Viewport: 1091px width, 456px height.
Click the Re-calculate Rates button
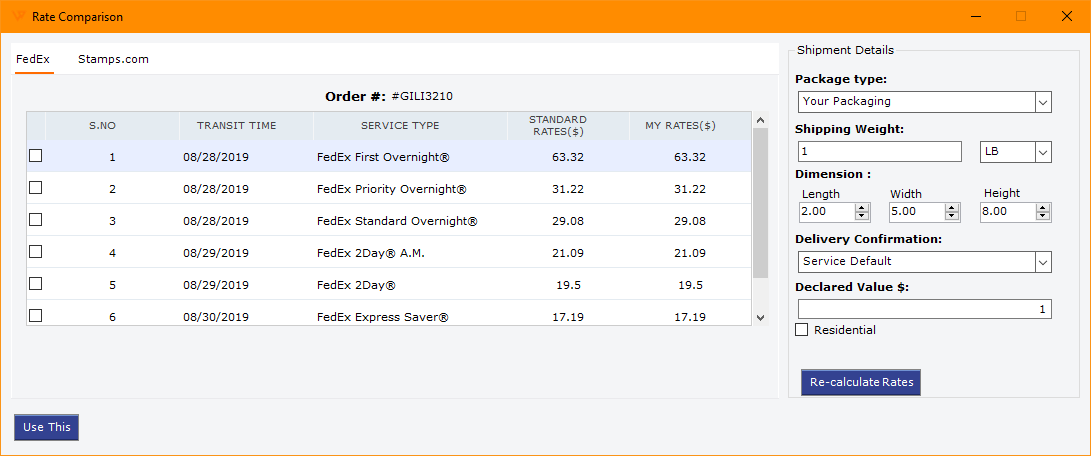(861, 382)
